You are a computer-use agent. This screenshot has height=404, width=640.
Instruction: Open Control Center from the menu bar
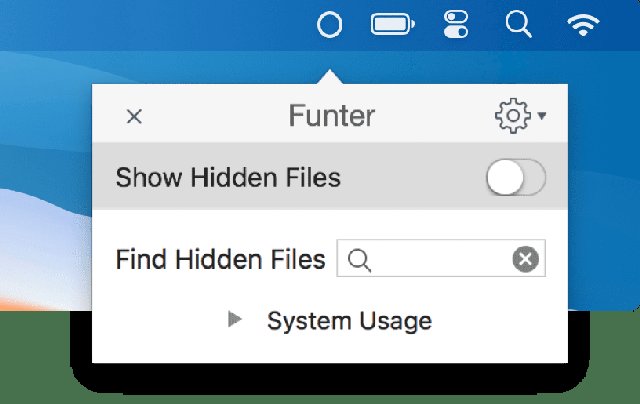[455, 24]
